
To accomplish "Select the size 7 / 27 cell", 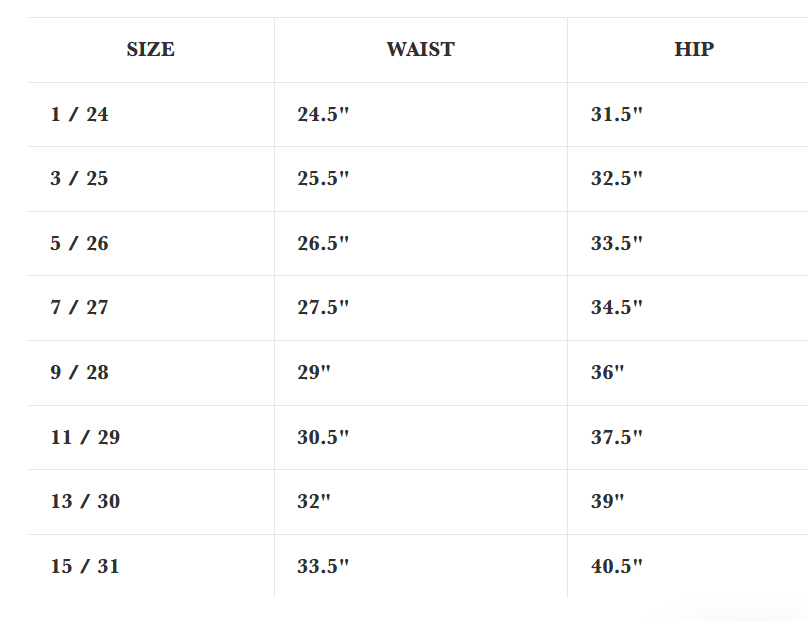I will coord(80,308).
